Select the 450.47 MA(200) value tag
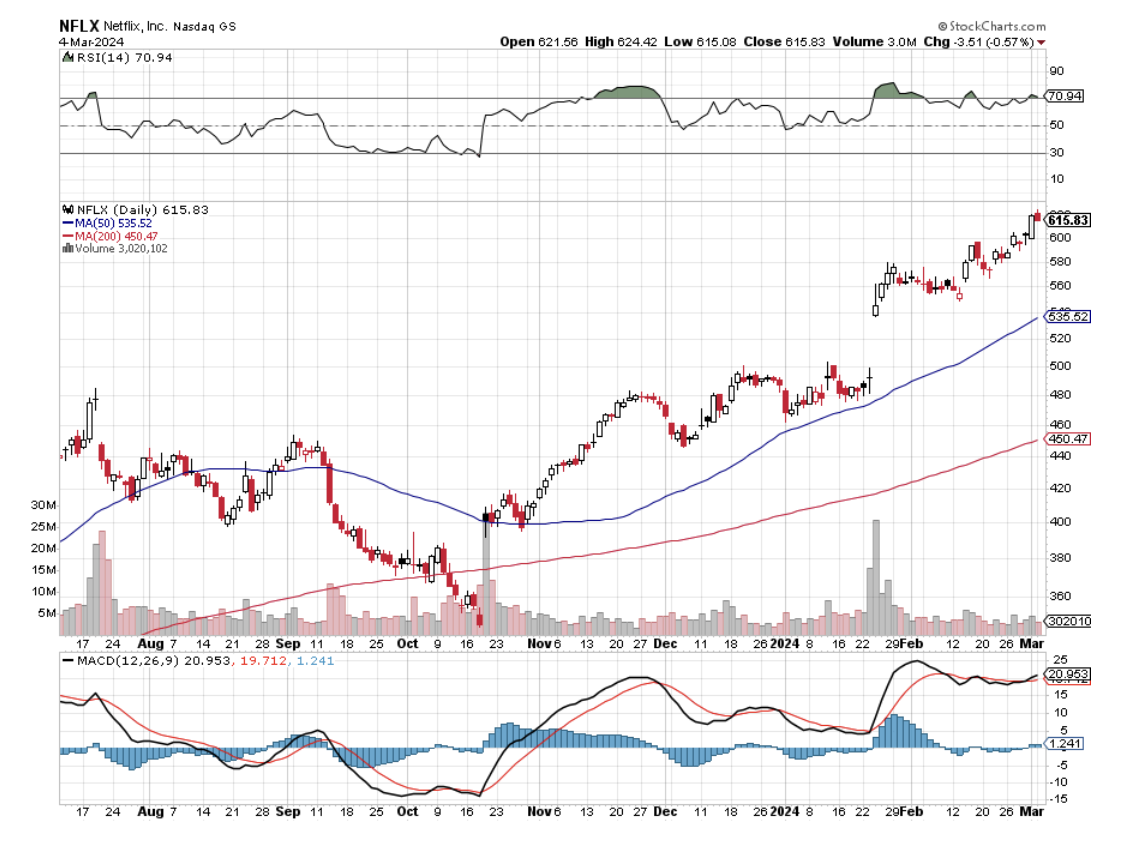Image resolution: width=1126 pixels, height=856 pixels. (1067, 439)
